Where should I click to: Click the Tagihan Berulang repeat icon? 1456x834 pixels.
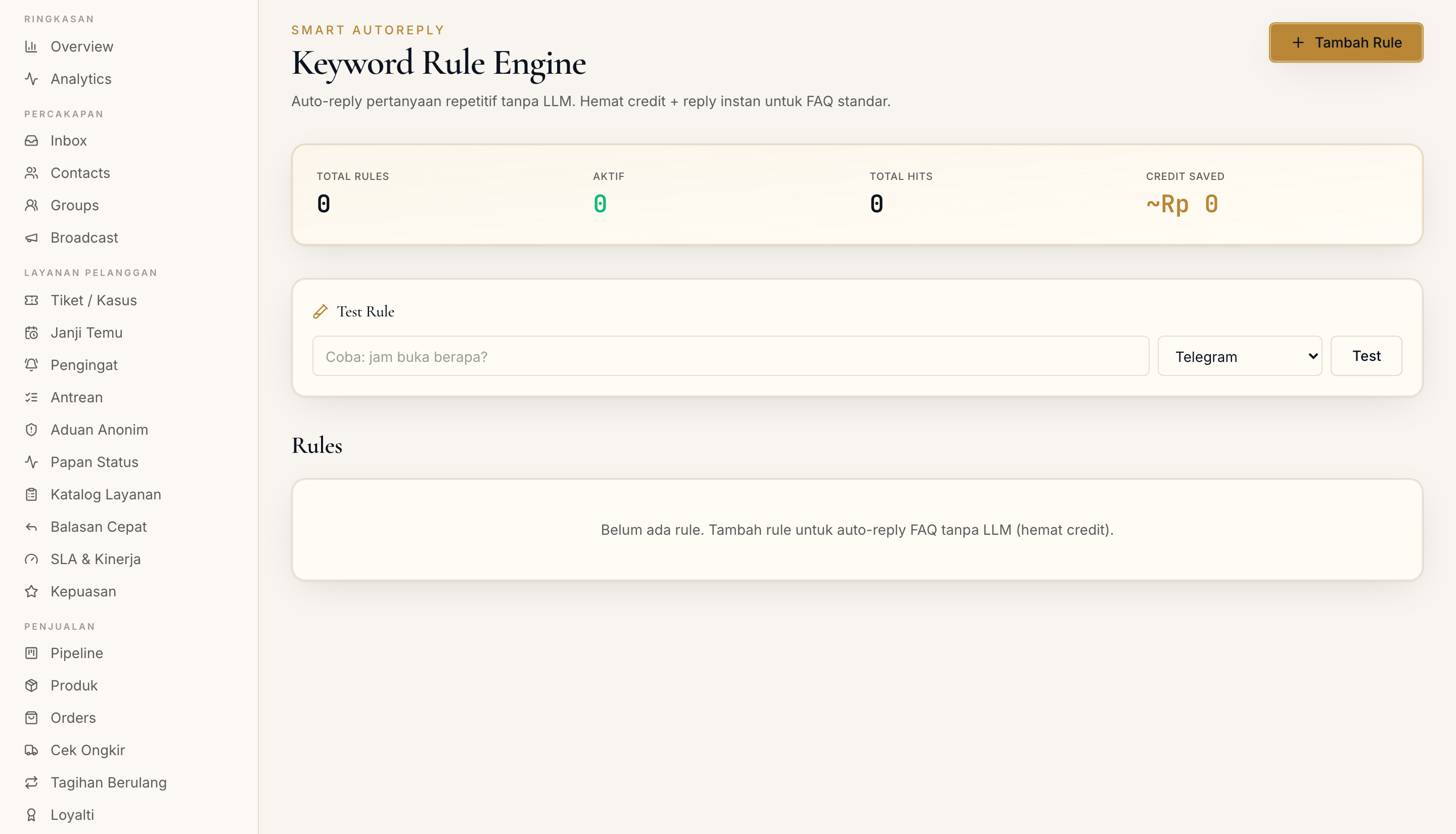[x=31, y=782]
